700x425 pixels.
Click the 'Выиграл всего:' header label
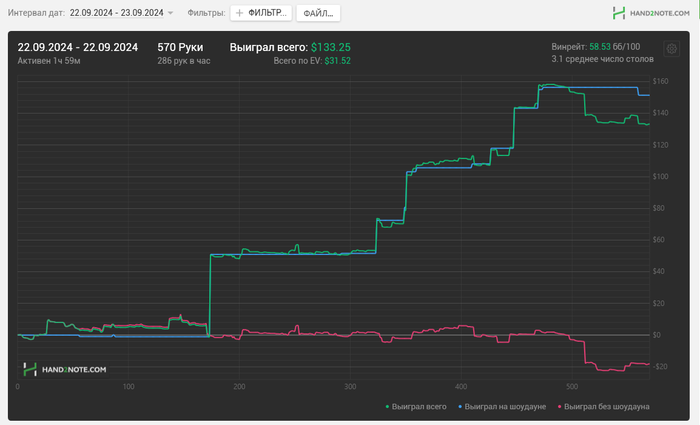pyautogui.click(x=269, y=47)
